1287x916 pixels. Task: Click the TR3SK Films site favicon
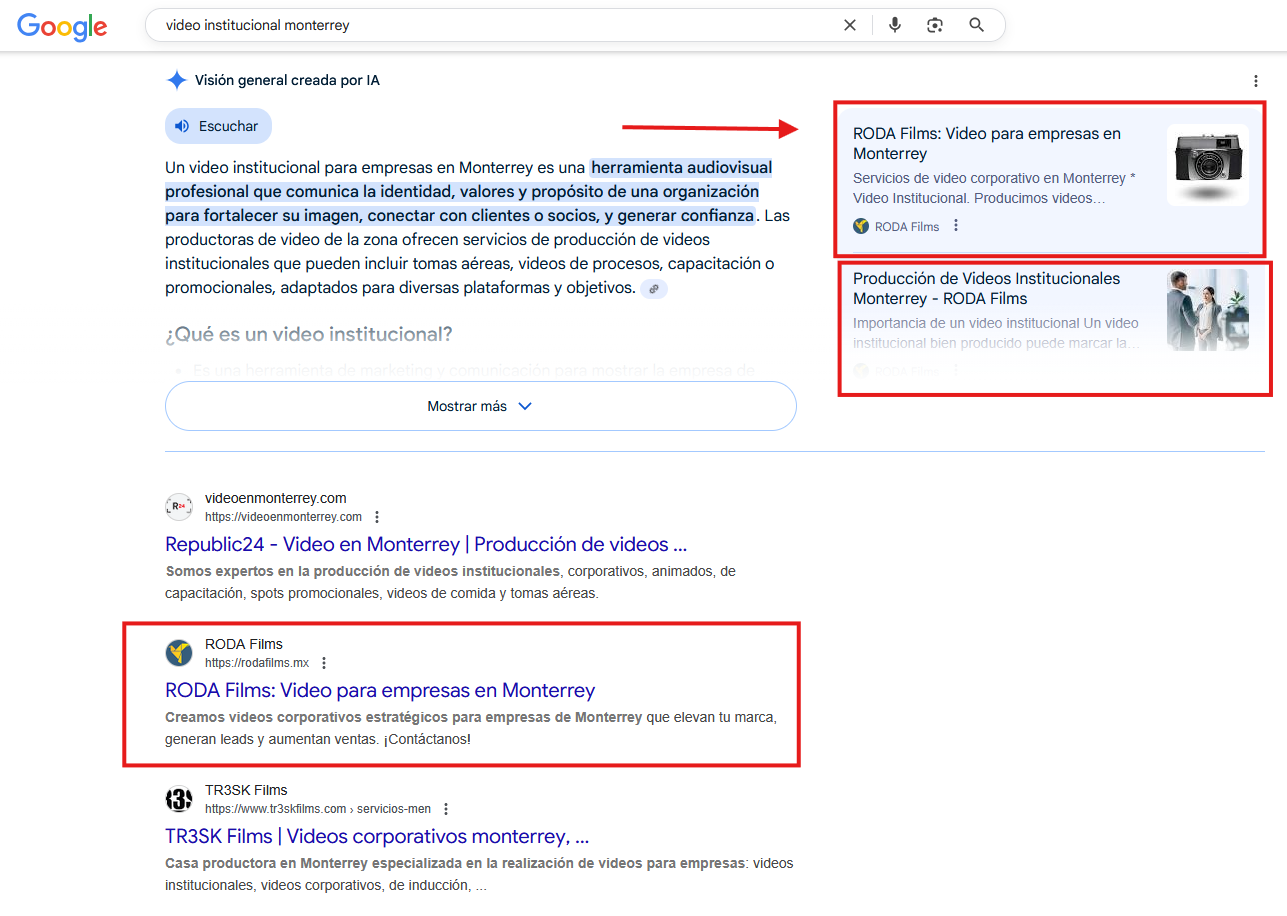pyautogui.click(x=178, y=799)
